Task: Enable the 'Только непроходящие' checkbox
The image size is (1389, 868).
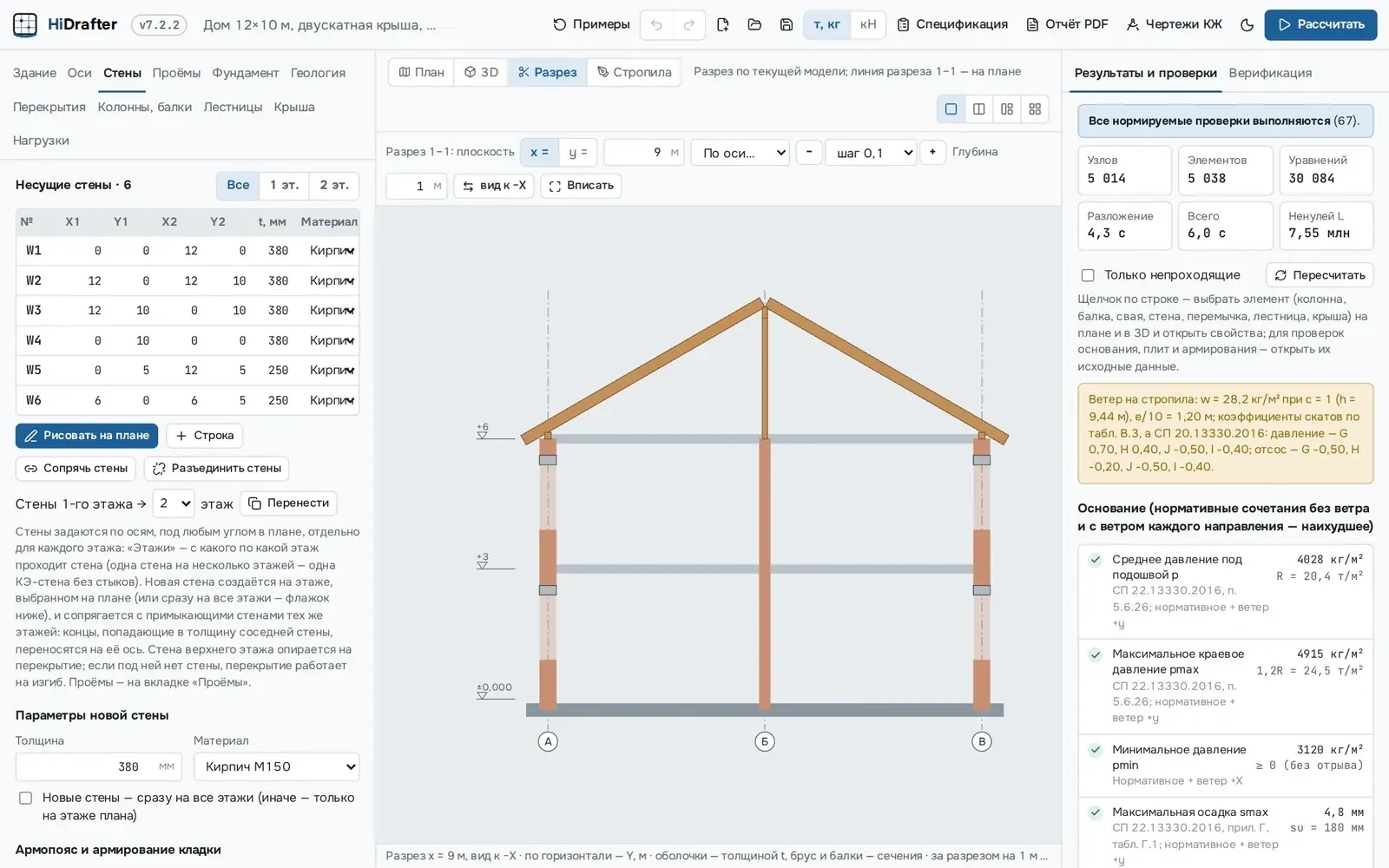Action: (x=1088, y=275)
